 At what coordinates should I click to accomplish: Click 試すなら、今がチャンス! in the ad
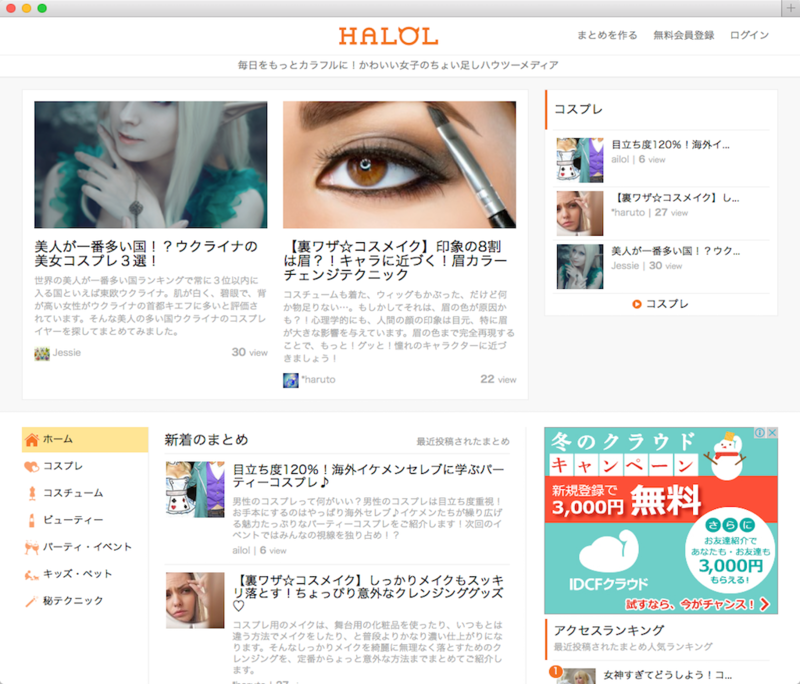(x=697, y=604)
